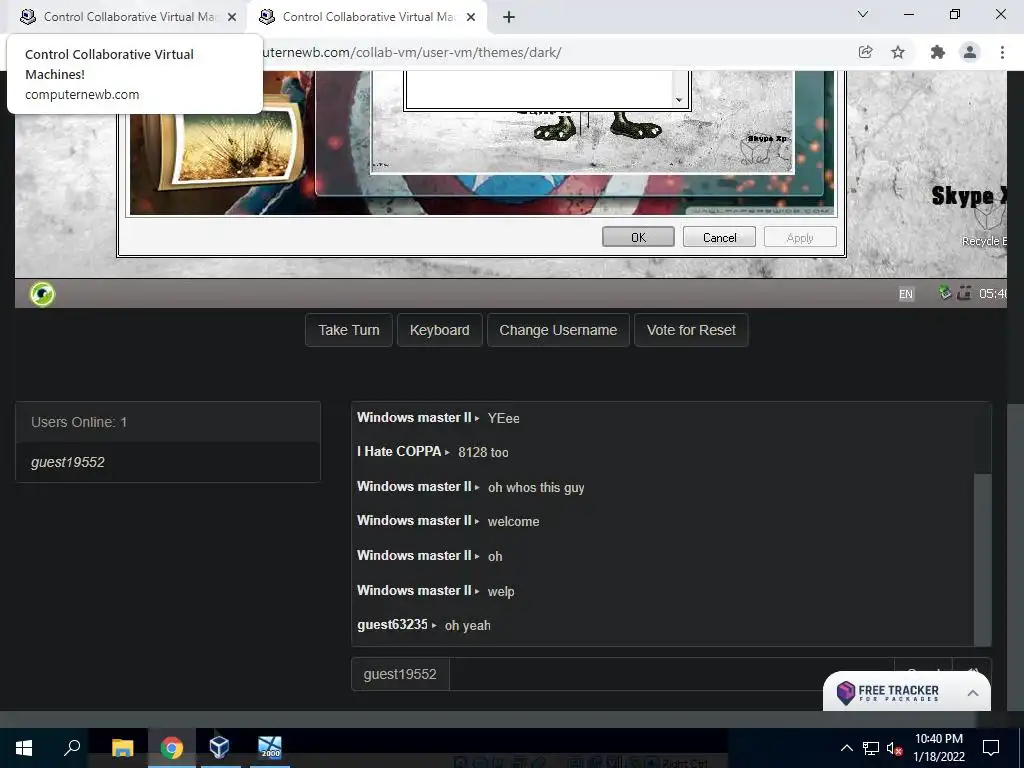
Task: Click the host network tray icon
Action: [871, 748]
